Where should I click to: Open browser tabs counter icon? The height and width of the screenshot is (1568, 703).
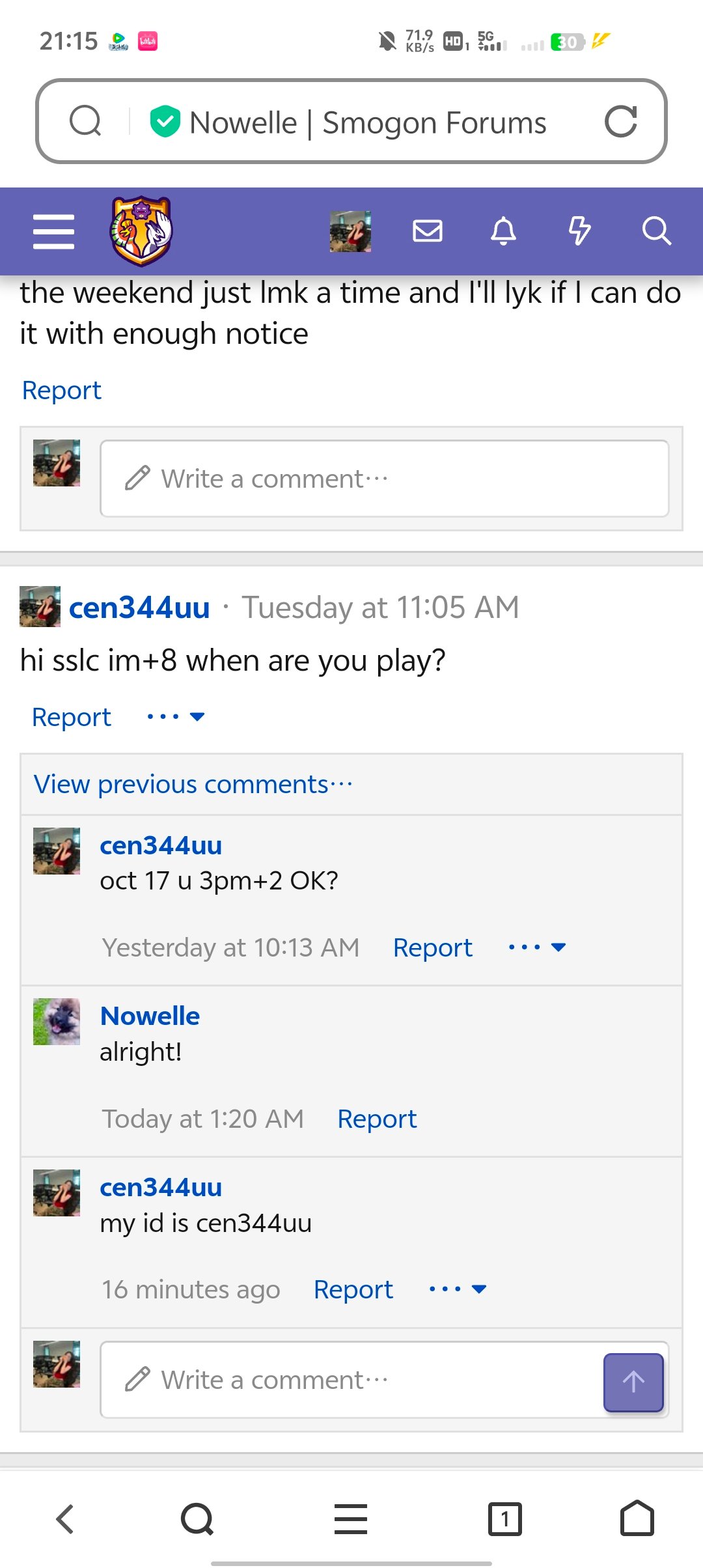point(504,1519)
